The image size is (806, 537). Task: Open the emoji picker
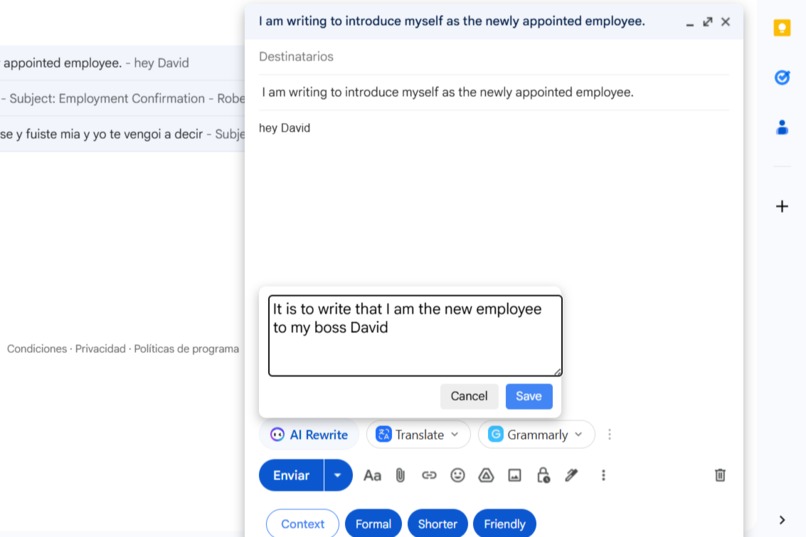point(457,475)
